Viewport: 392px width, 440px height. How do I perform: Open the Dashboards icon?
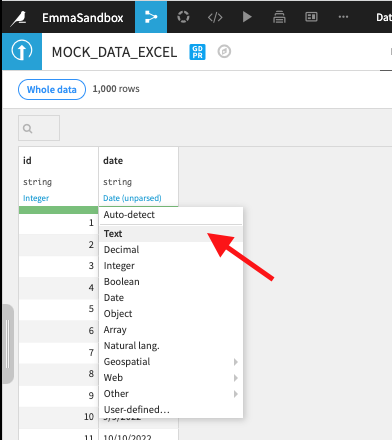coord(311,17)
